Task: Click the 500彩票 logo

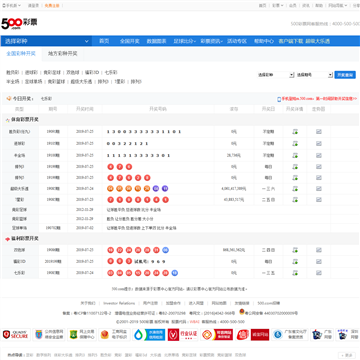Action: [x=19, y=23]
